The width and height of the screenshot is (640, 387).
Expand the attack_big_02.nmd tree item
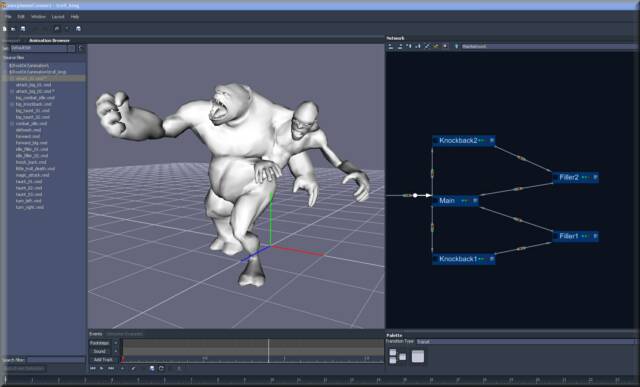coord(12,91)
